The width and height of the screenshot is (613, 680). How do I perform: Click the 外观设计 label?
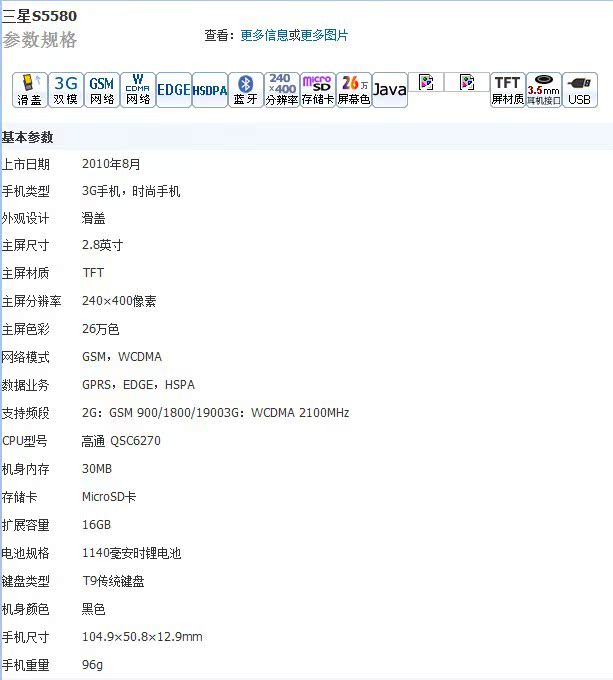click(x=26, y=218)
